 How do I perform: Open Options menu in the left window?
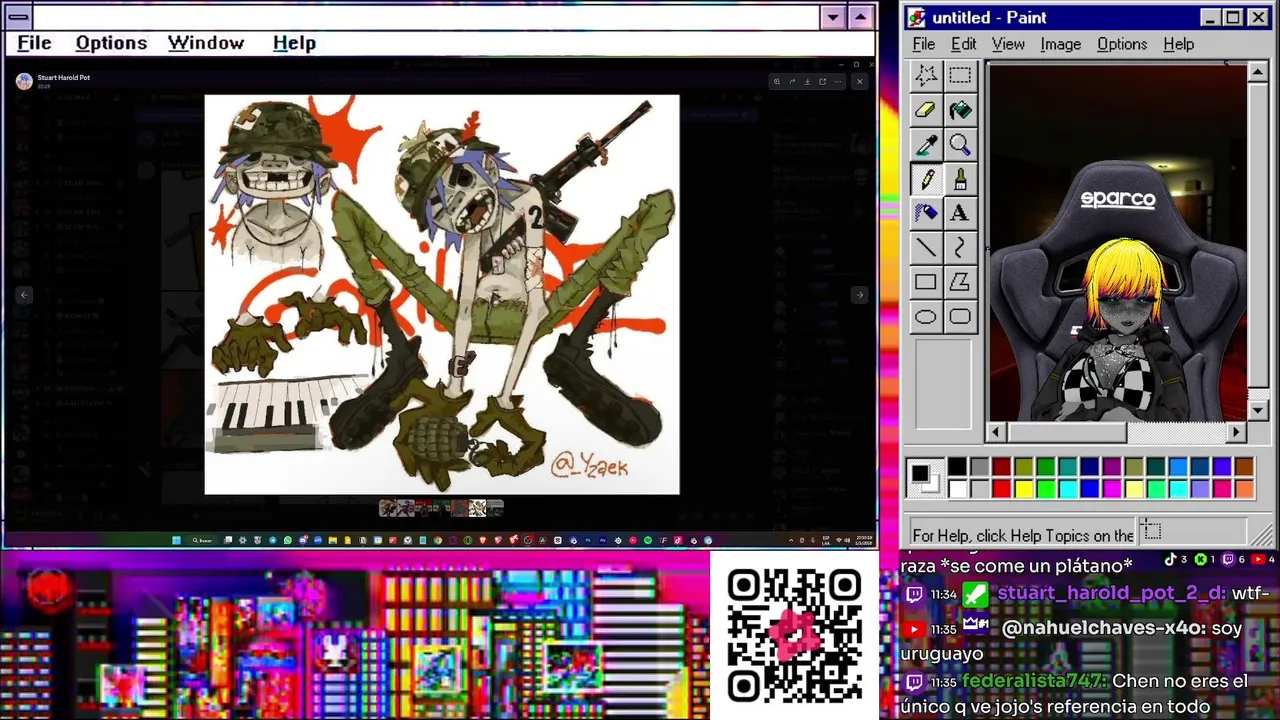(111, 43)
